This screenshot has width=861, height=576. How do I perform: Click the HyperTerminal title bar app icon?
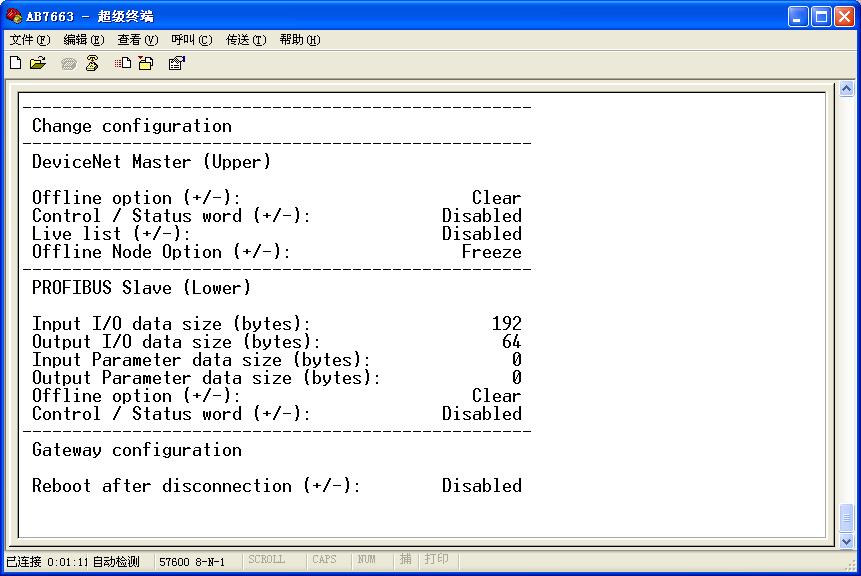pos(14,16)
